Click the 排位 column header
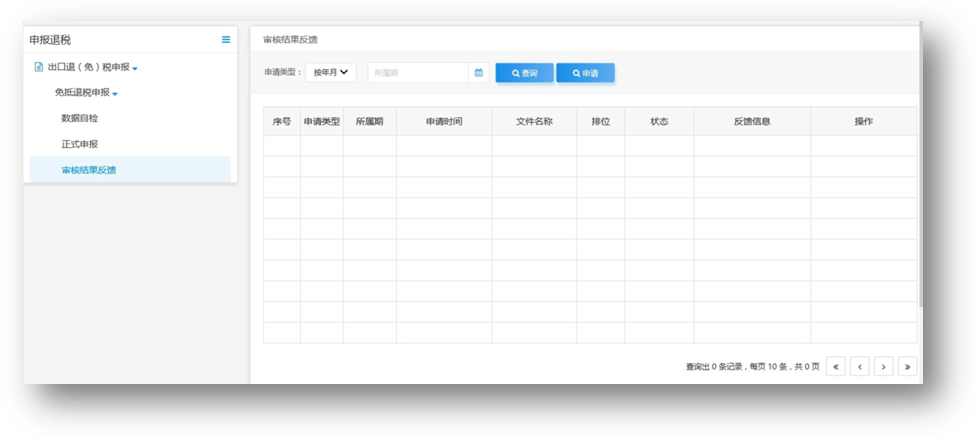977x436 pixels. (x=601, y=121)
